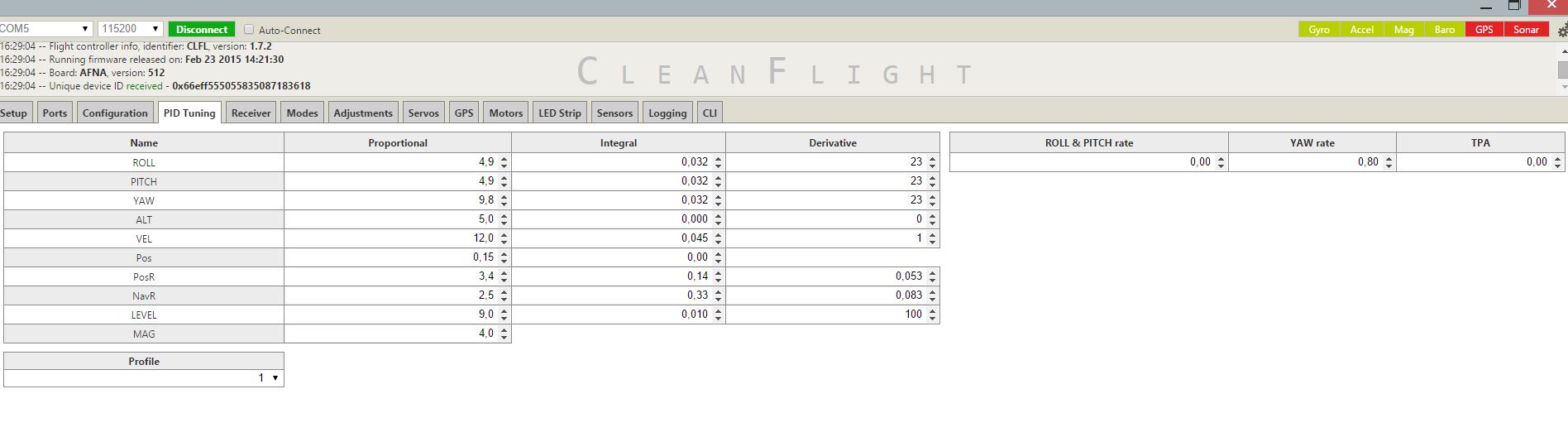Go to the CLI tab
Viewport: 1568px width, 437px height.
click(710, 113)
